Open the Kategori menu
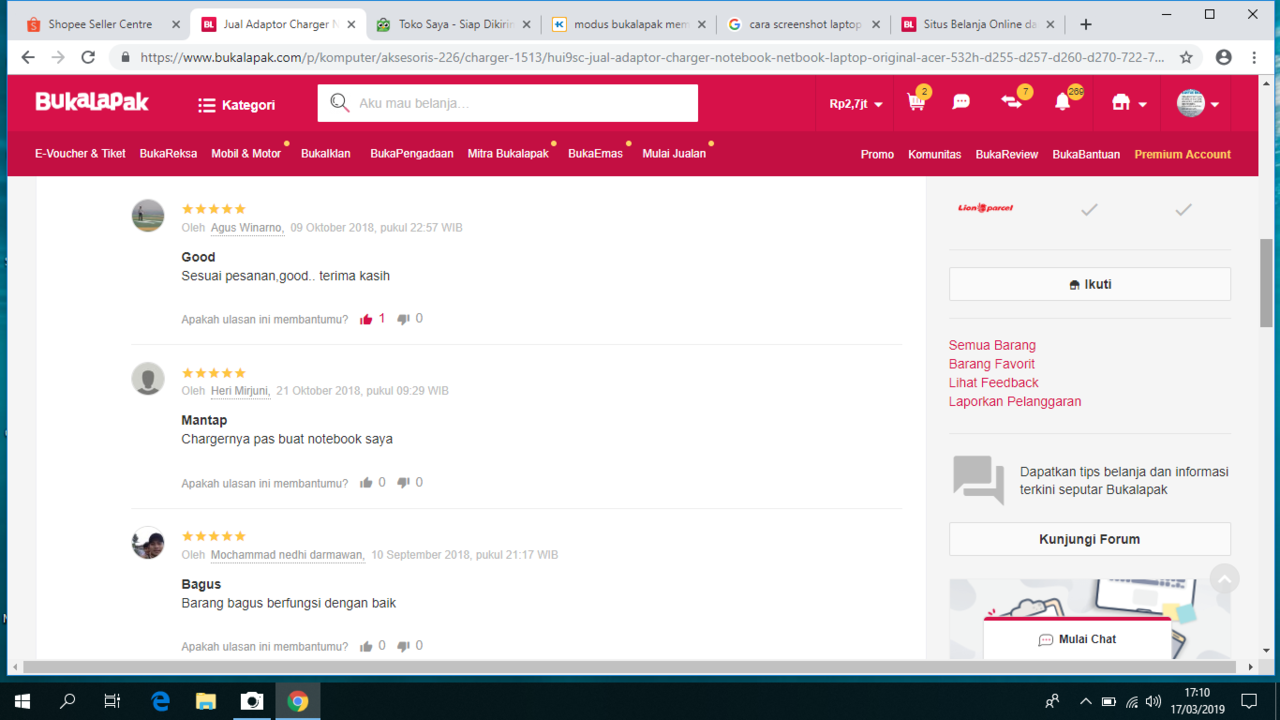1280x720 pixels. click(236, 104)
